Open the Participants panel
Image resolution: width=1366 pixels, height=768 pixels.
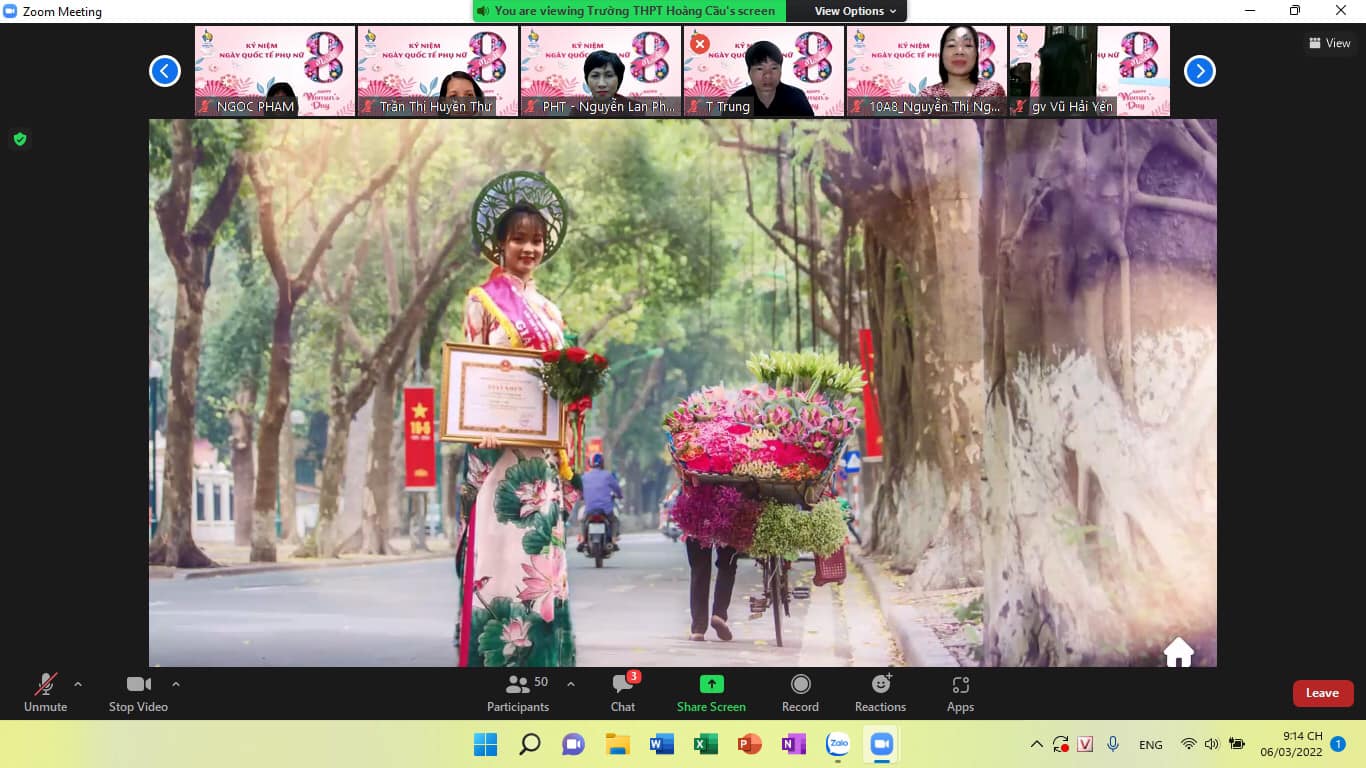pyautogui.click(x=518, y=693)
